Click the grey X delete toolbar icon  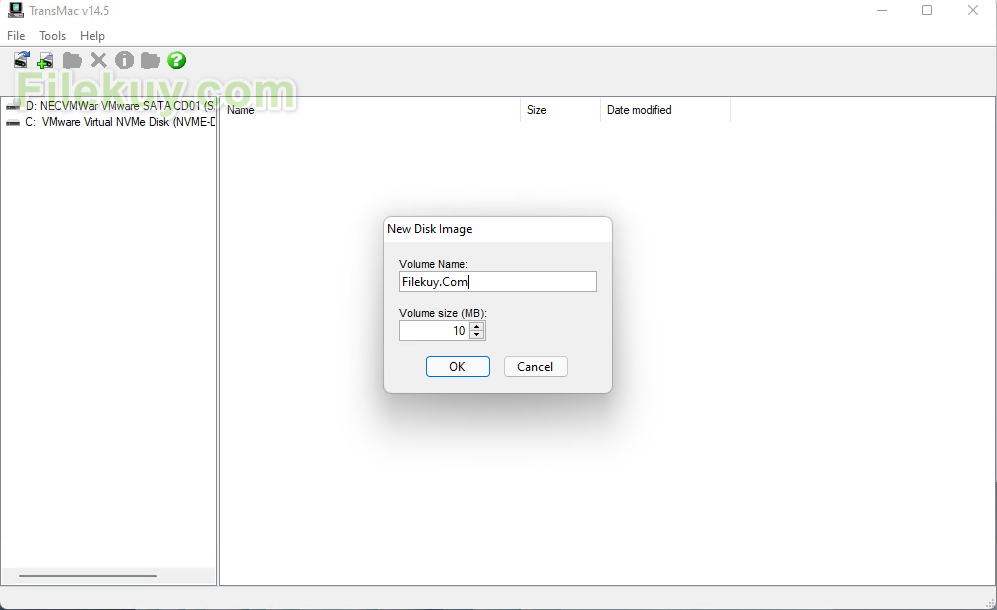click(x=99, y=60)
